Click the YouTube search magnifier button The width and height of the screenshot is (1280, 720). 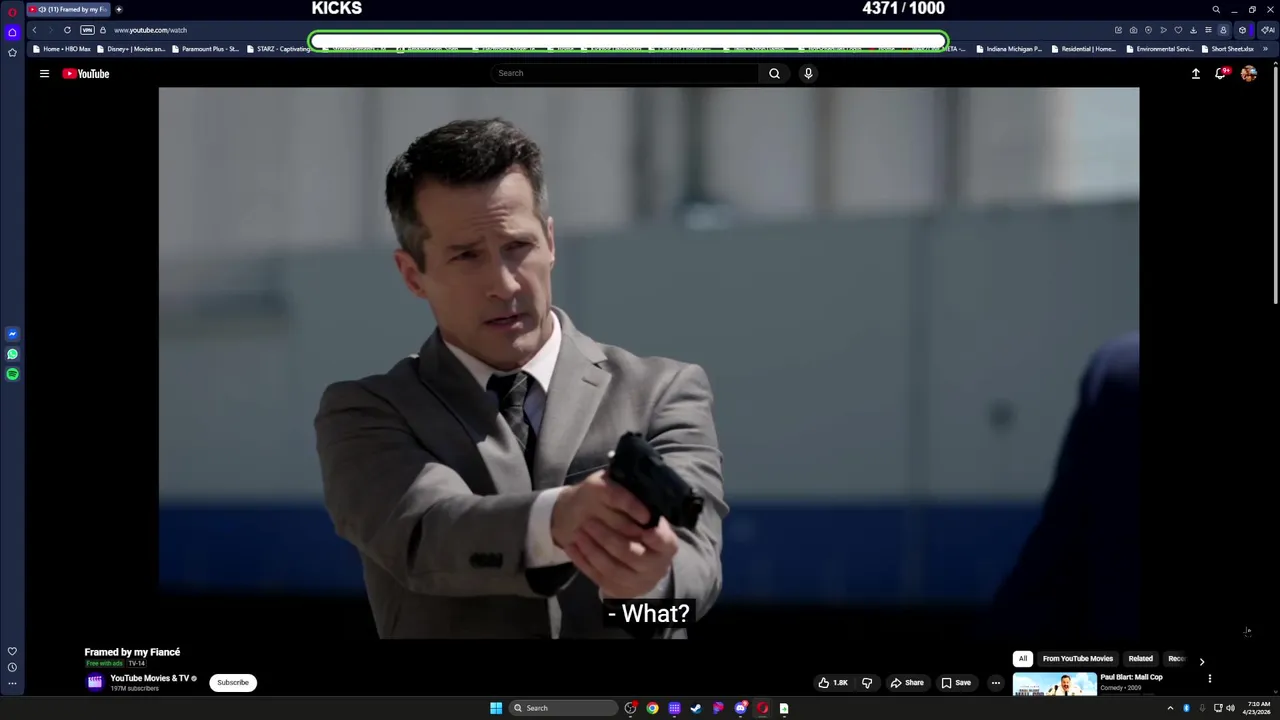pos(774,73)
